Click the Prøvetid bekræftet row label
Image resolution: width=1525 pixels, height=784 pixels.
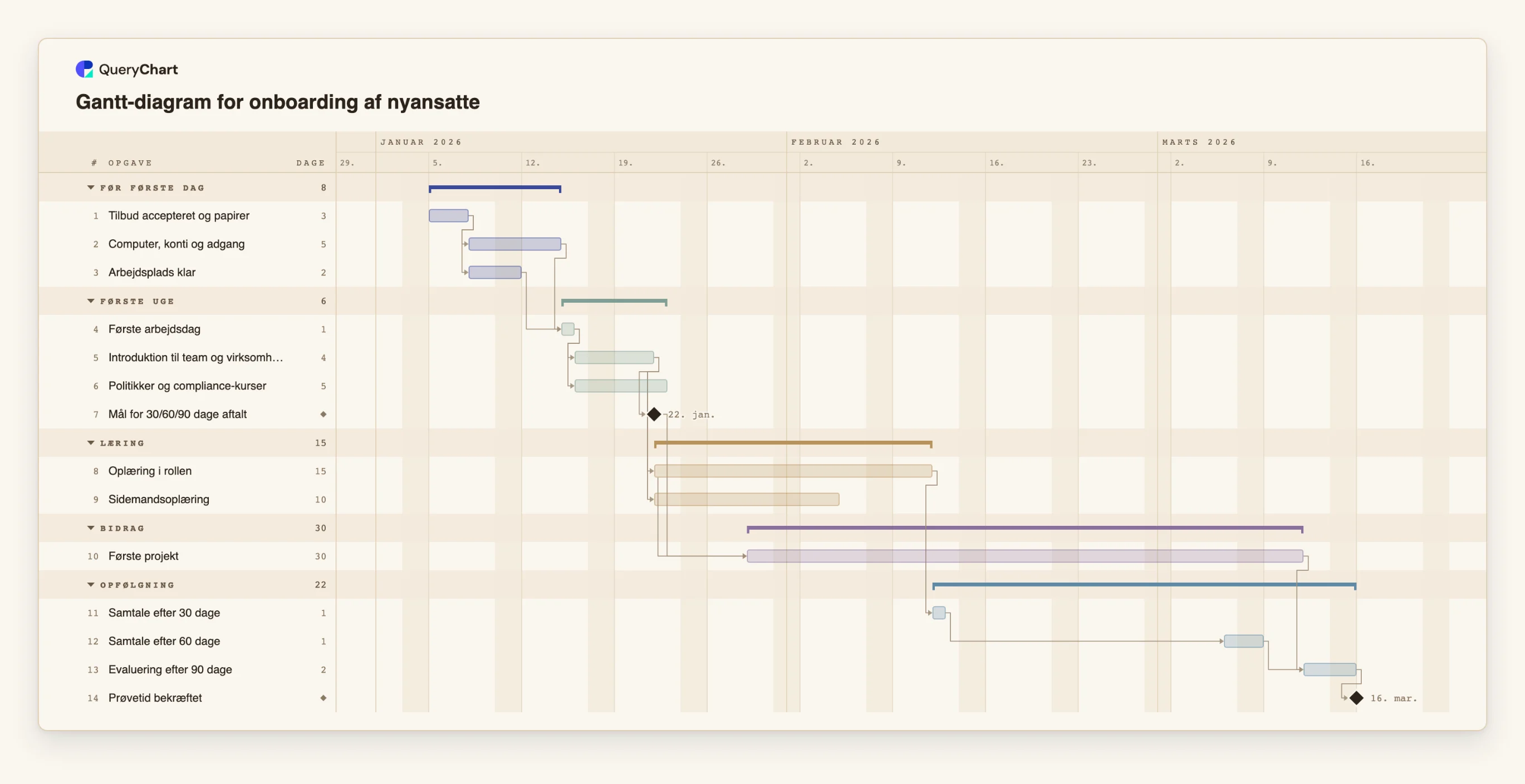(155, 698)
